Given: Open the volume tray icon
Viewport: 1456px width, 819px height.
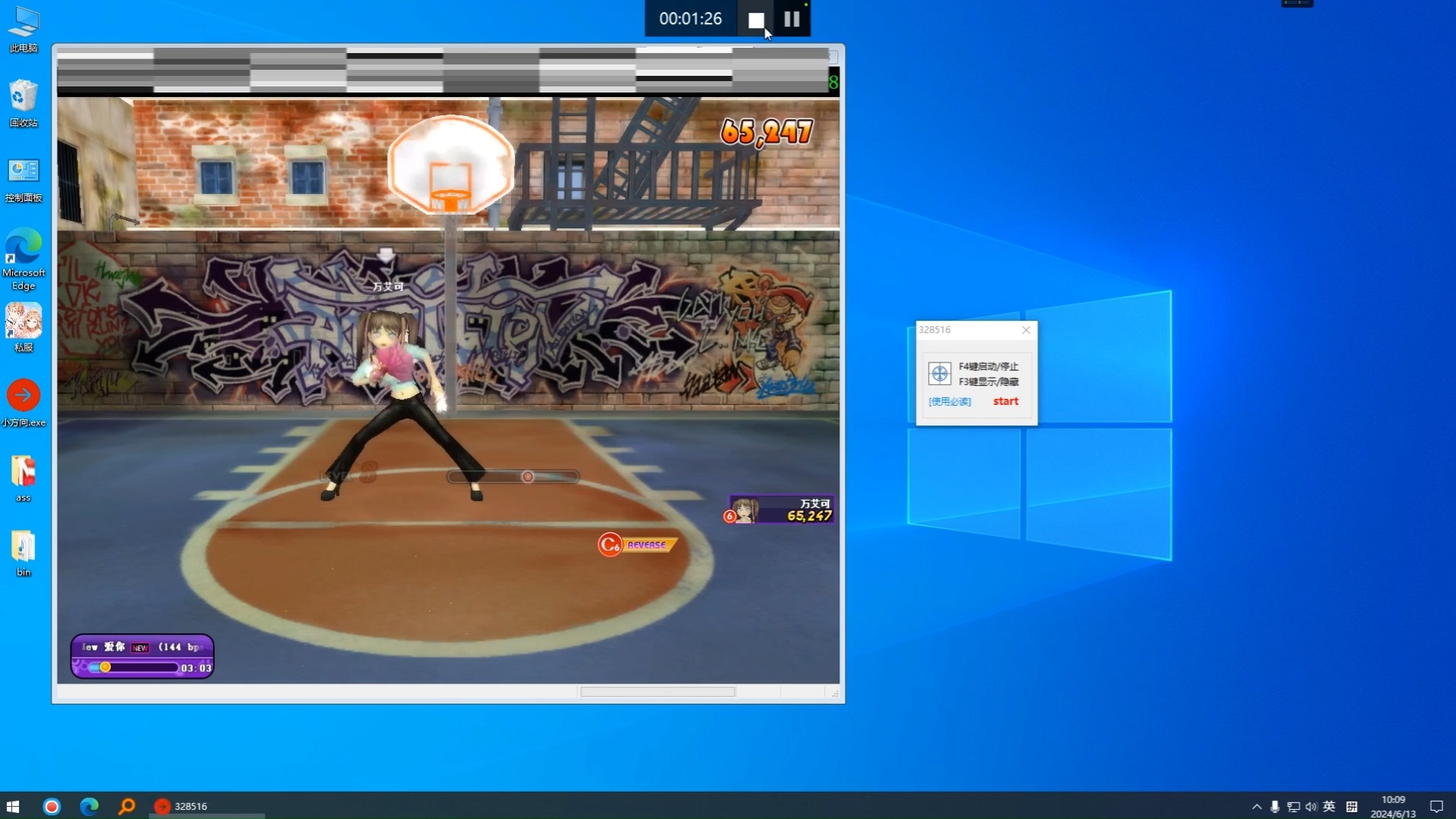Looking at the screenshot, I should (x=1311, y=806).
